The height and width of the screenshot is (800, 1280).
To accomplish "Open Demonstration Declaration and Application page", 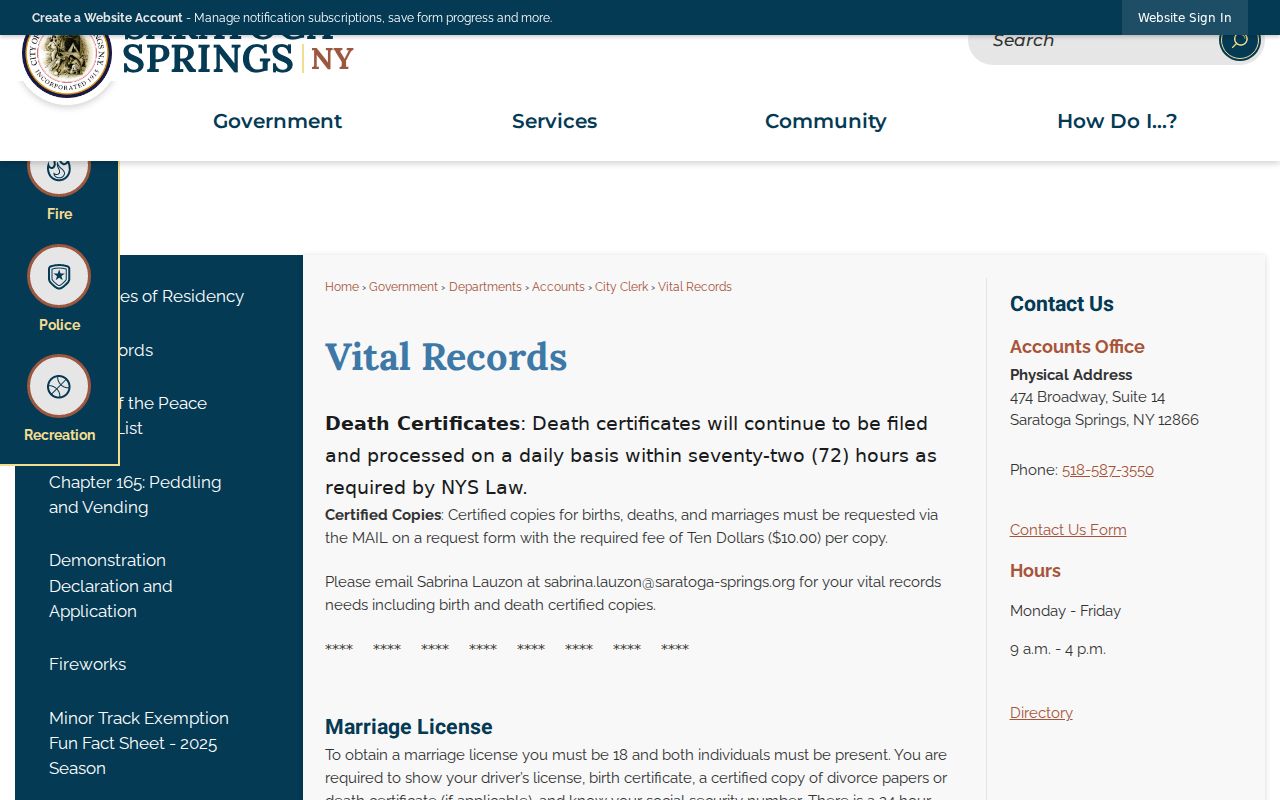I will [111, 586].
